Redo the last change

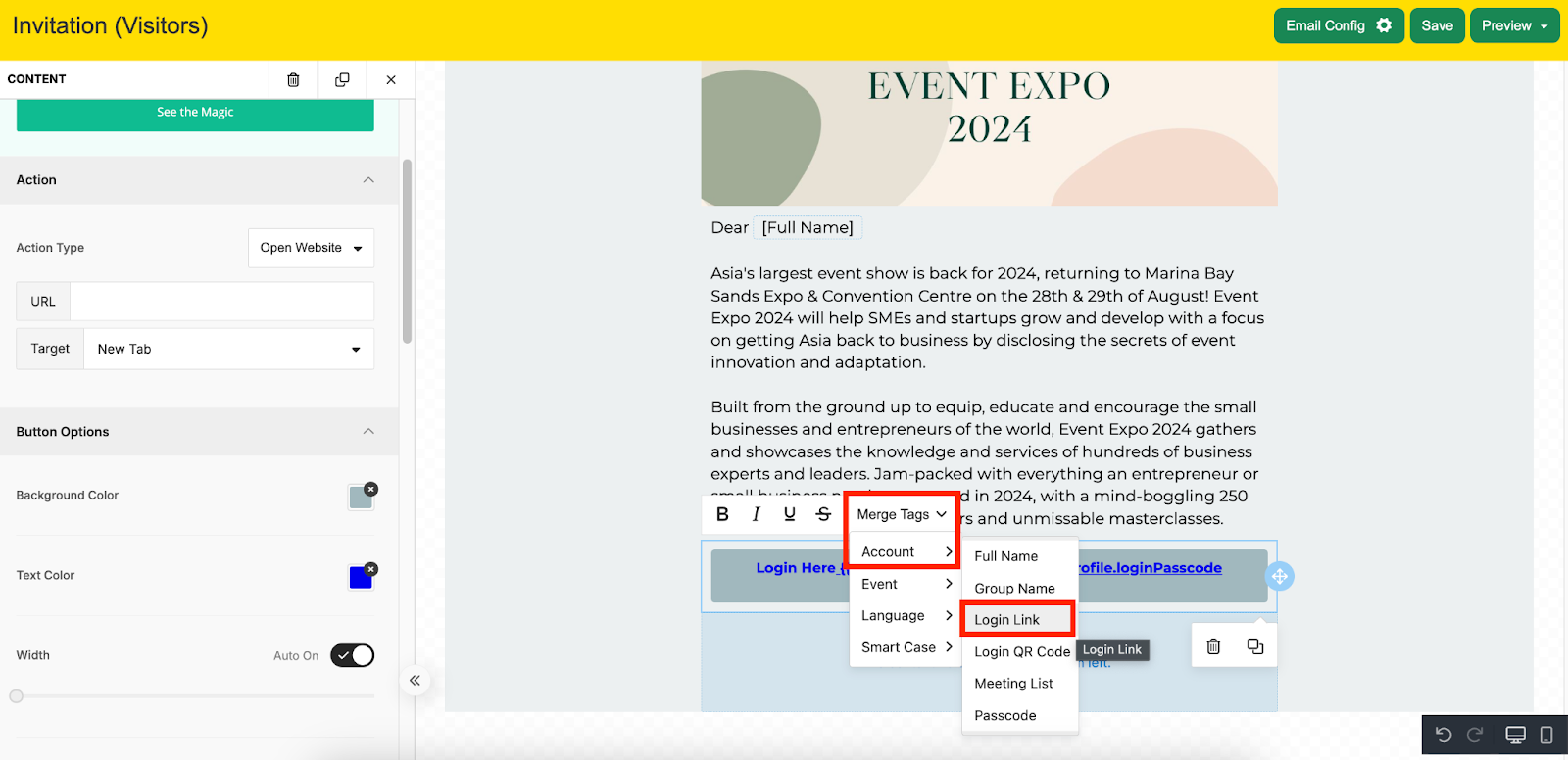click(1474, 736)
